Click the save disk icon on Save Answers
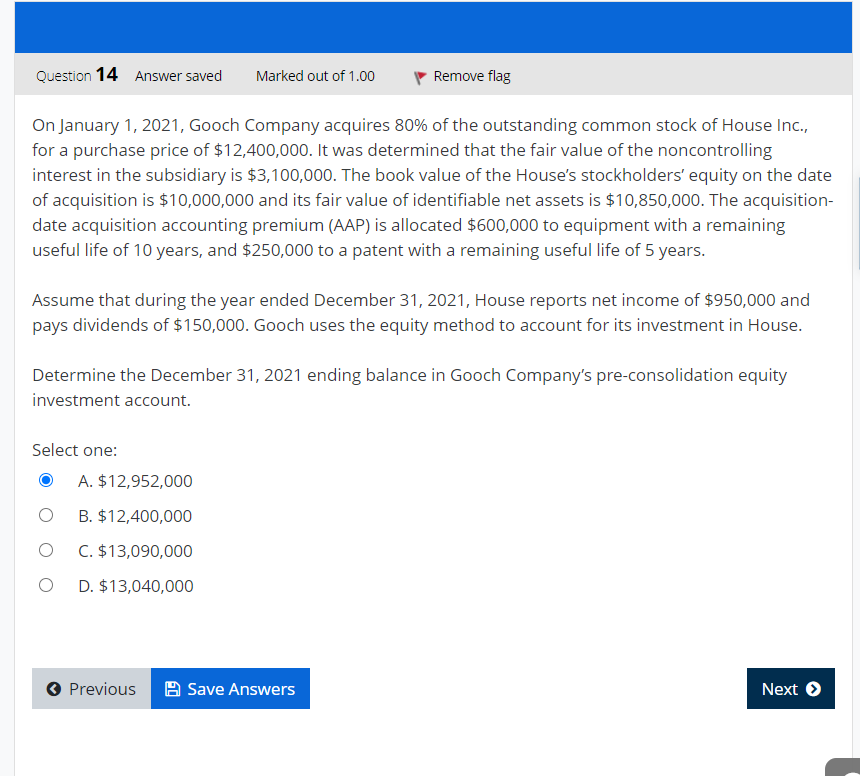The image size is (860, 776). (171, 688)
